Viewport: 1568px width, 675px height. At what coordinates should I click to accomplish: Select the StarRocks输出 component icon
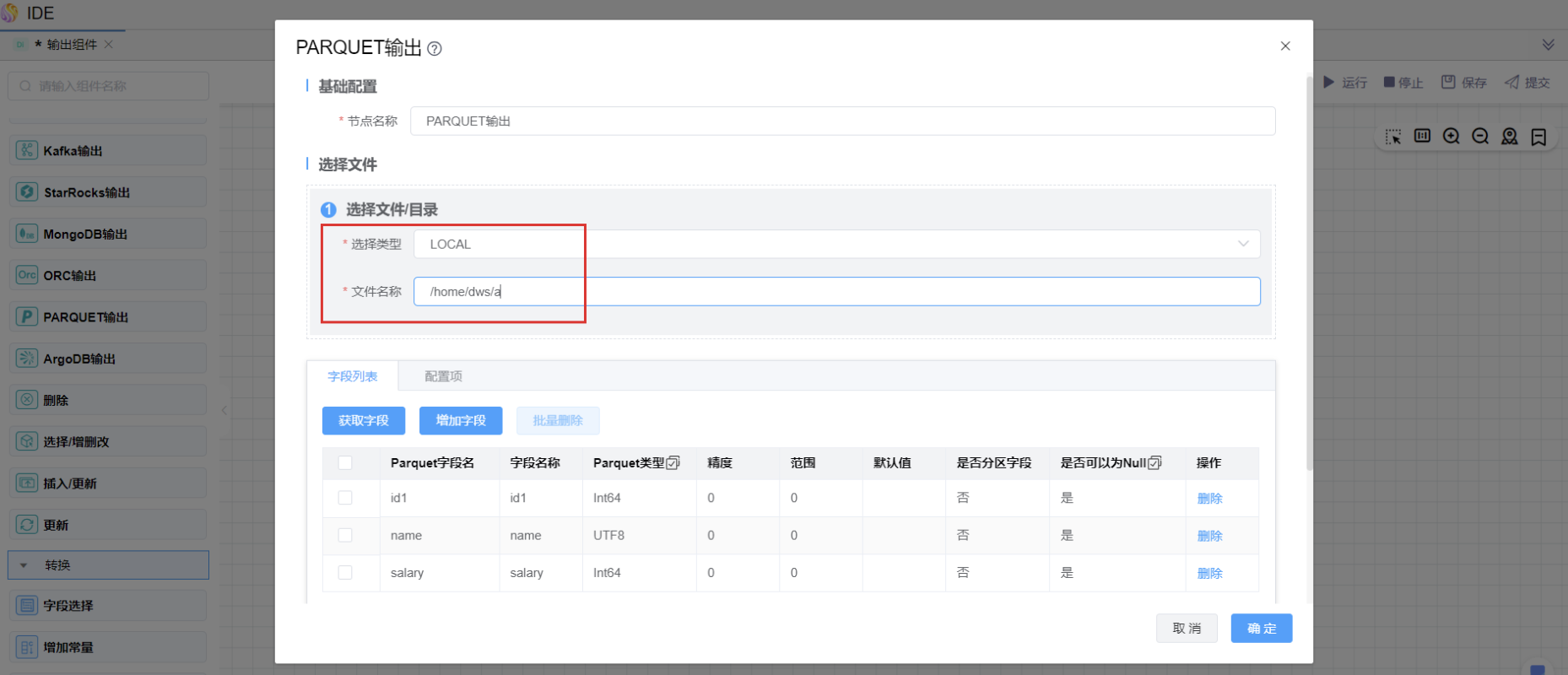coord(27,192)
